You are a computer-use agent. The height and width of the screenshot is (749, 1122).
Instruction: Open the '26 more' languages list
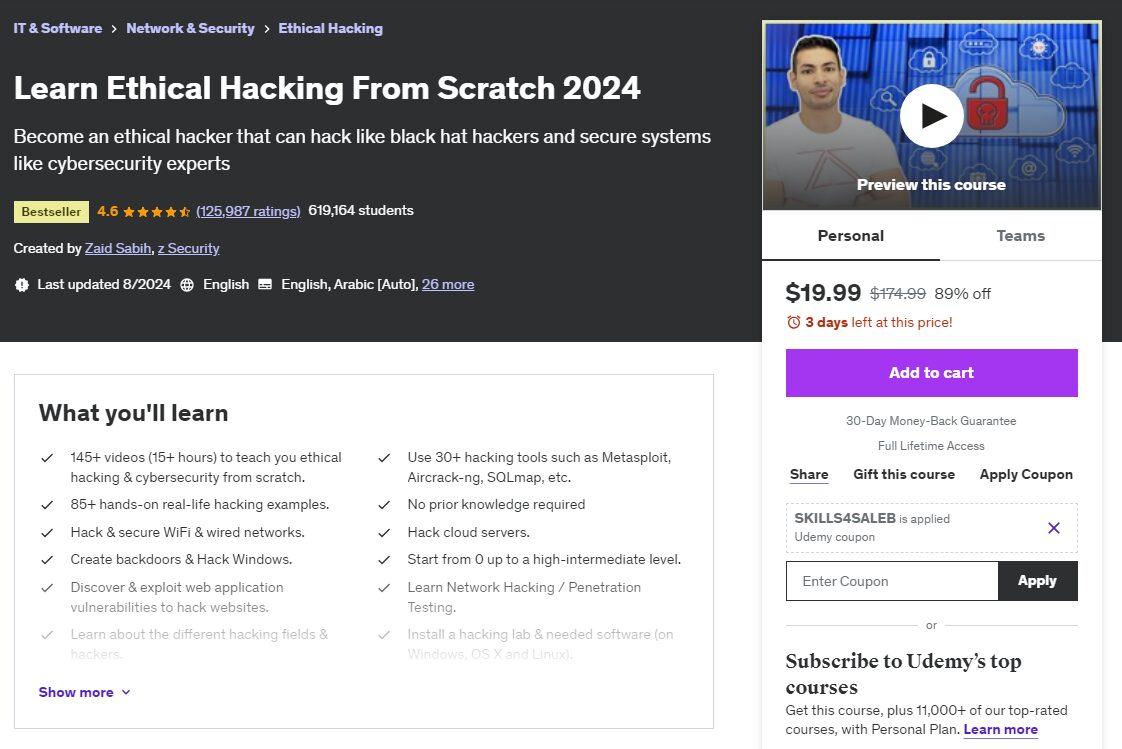click(448, 284)
